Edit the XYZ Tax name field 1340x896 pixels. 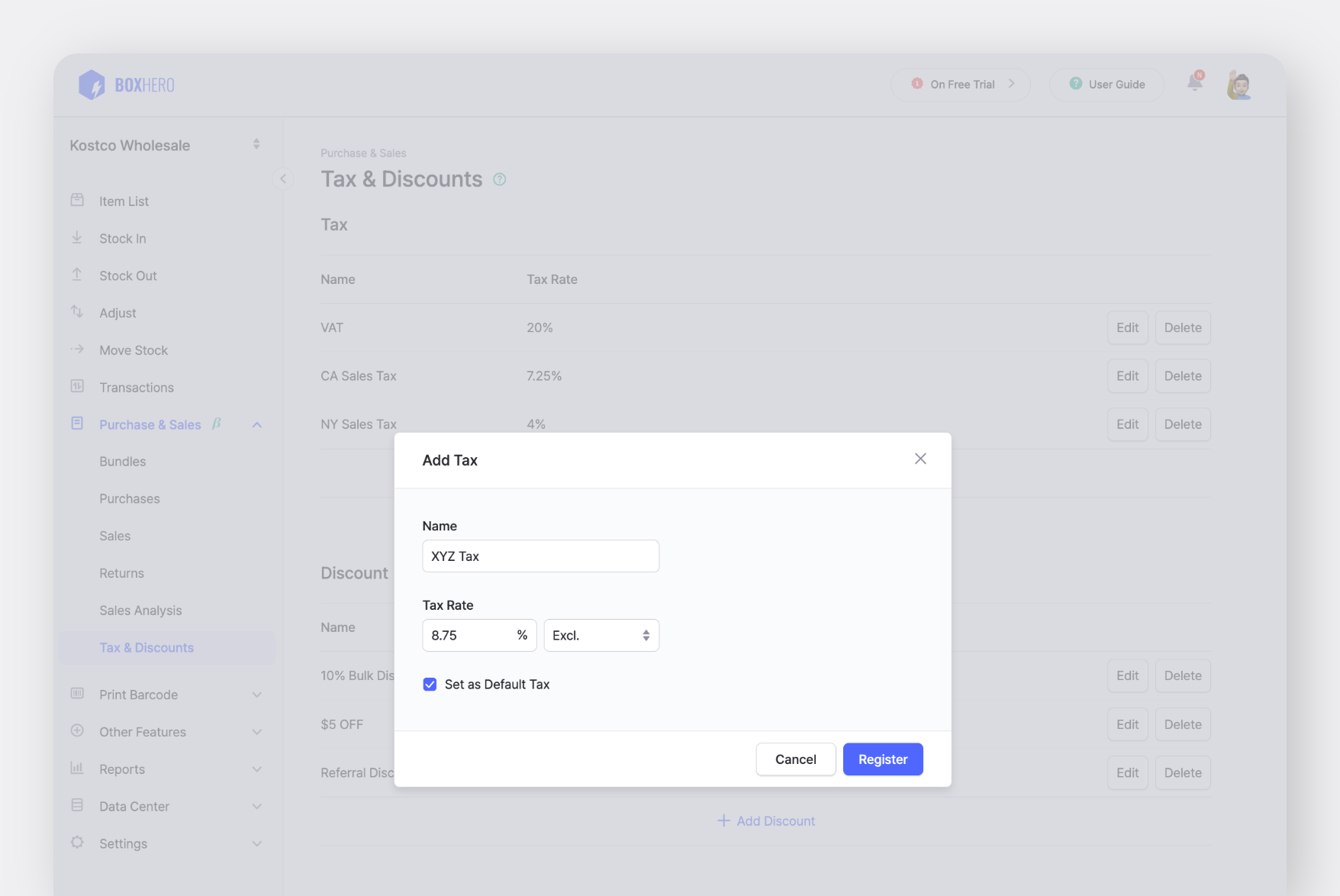[540, 556]
